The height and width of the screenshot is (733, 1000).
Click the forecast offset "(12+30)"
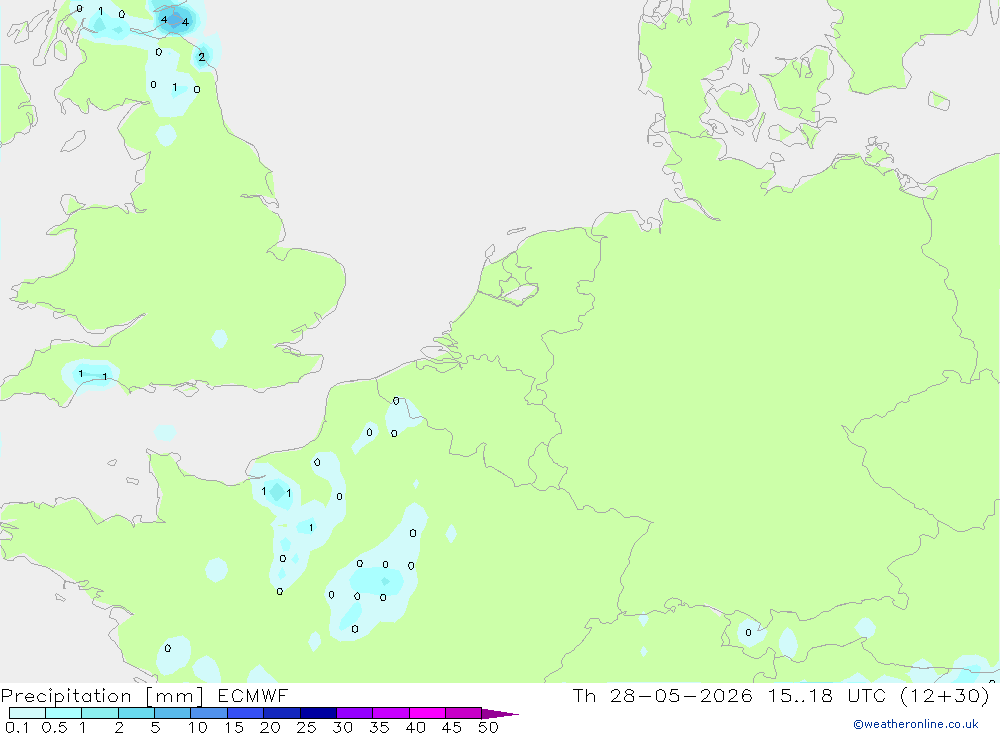point(945,695)
